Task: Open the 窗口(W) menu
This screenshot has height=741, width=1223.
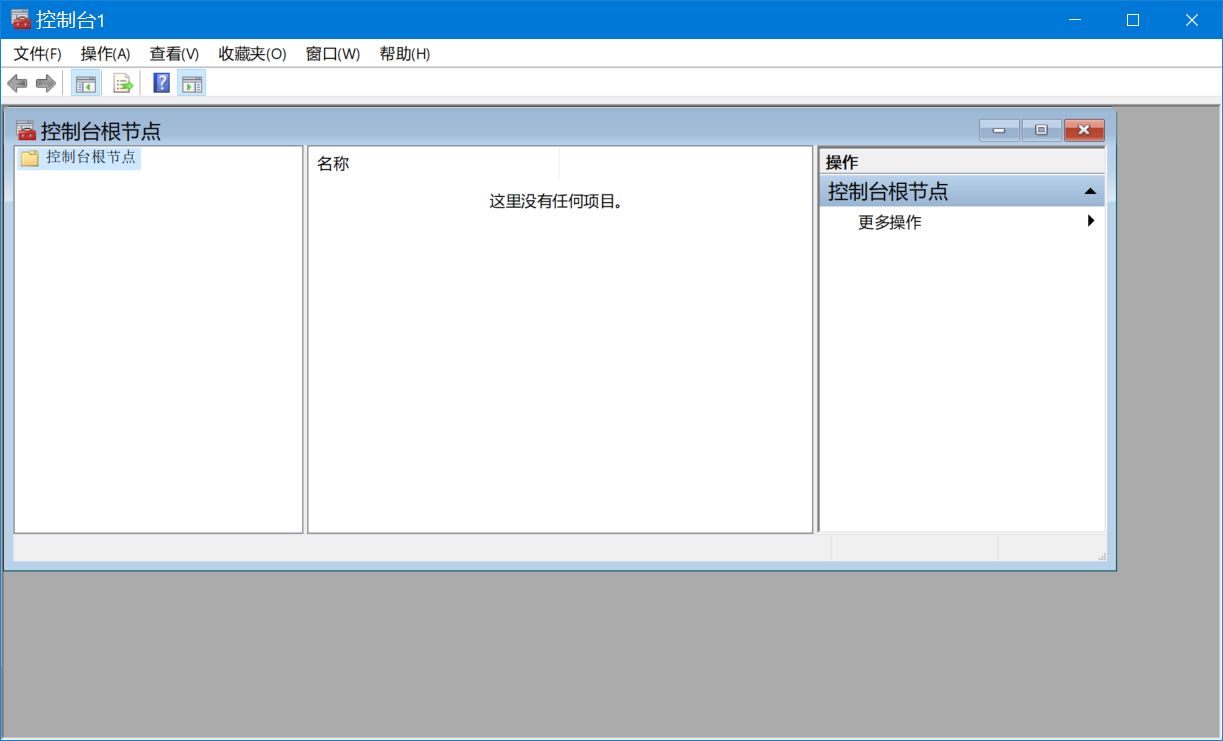Action: [x=332, y=54]
